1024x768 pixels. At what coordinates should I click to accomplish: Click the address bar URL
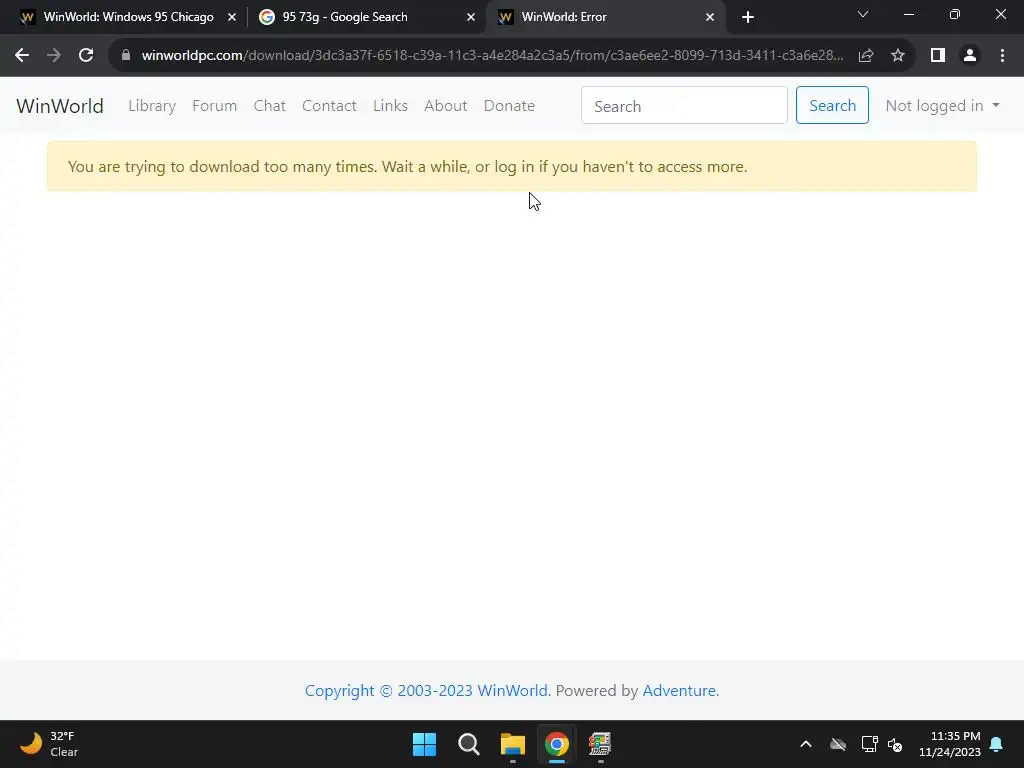pyautogui.click(x=492, y=56)
